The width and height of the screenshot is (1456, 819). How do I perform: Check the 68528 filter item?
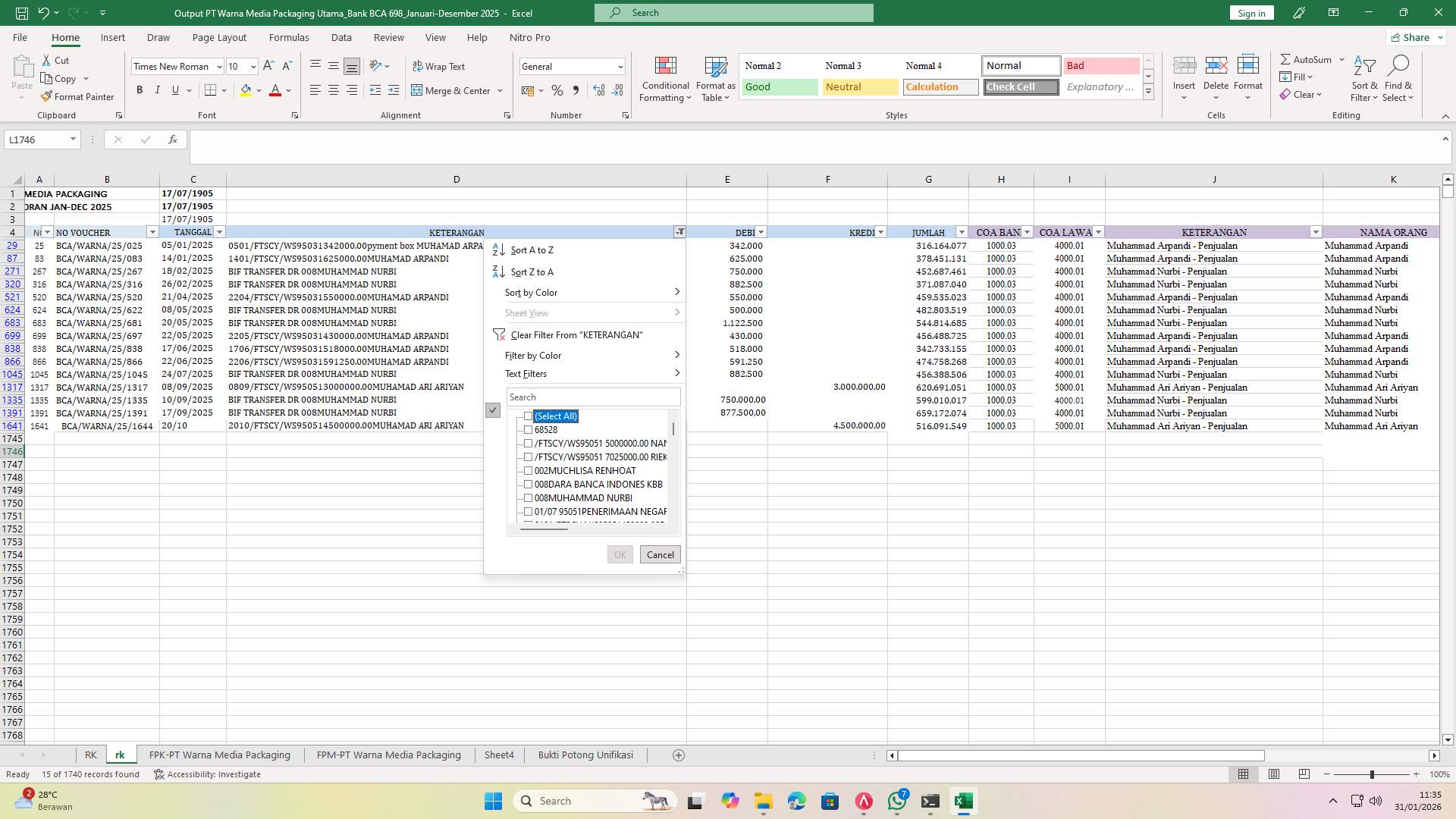(x=529, y=429)
